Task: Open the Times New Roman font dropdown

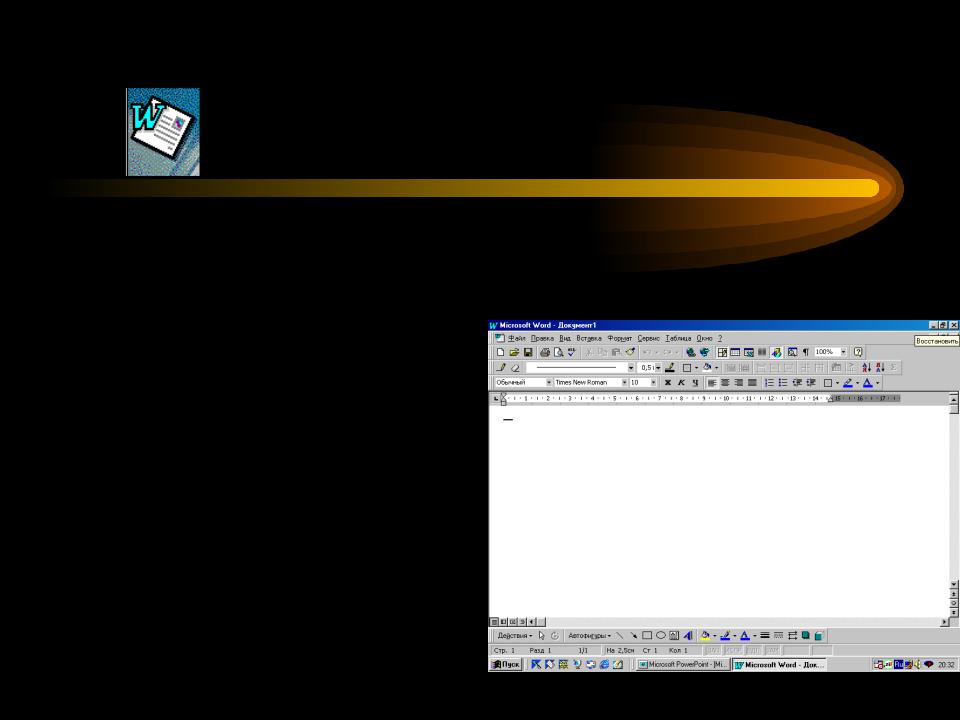Action: 624,383
